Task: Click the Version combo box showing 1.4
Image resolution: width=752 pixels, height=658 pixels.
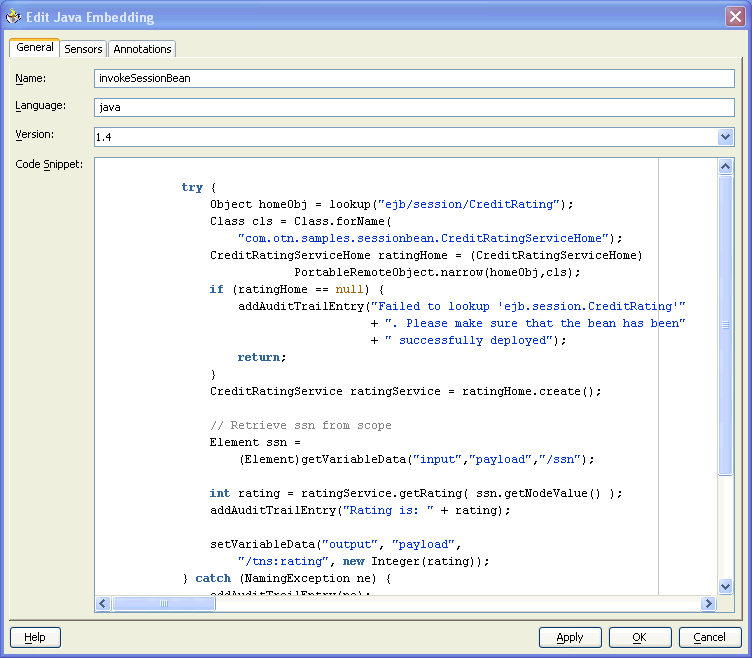Action: coord(414,137)
